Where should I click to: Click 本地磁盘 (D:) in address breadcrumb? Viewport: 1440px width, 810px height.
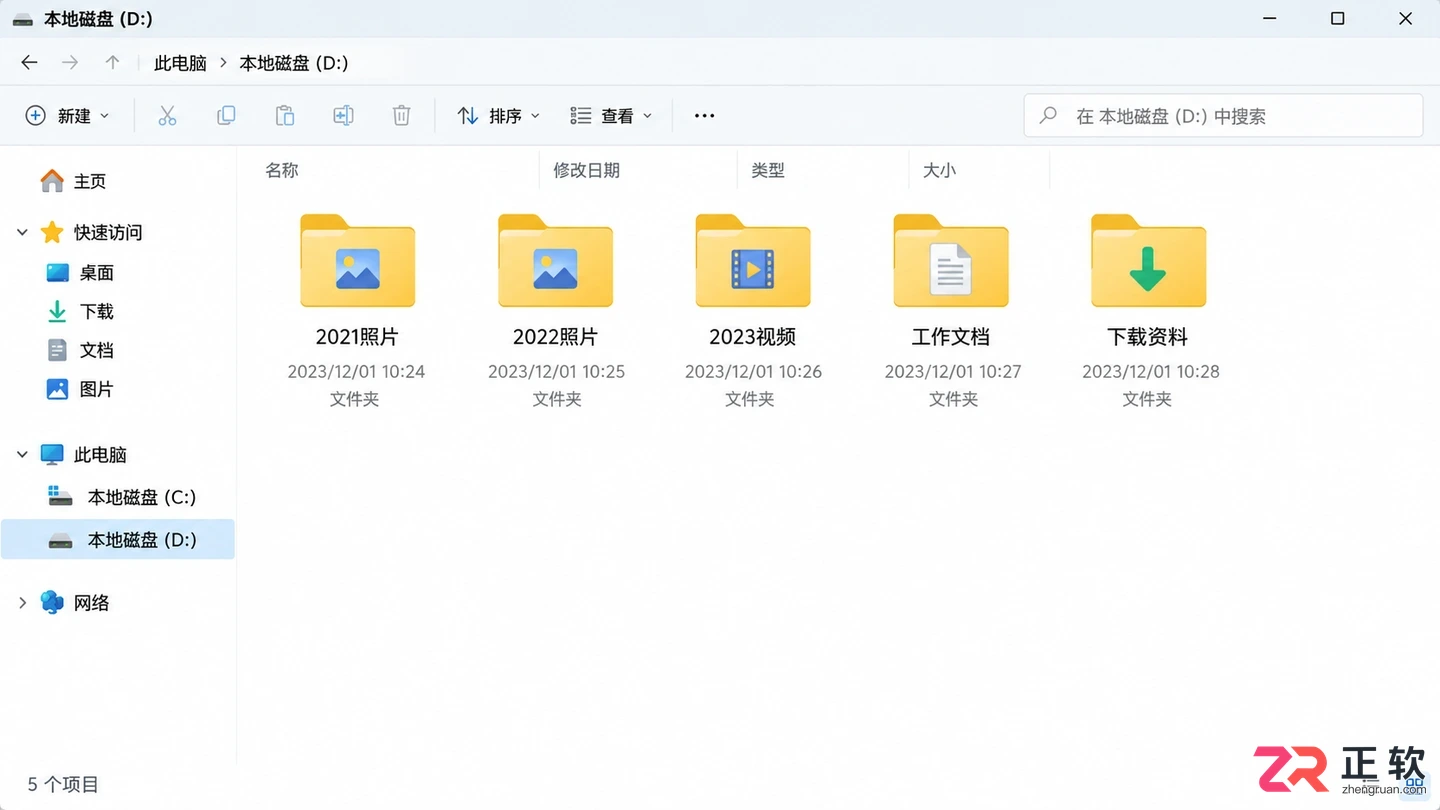tap(293, 63)
